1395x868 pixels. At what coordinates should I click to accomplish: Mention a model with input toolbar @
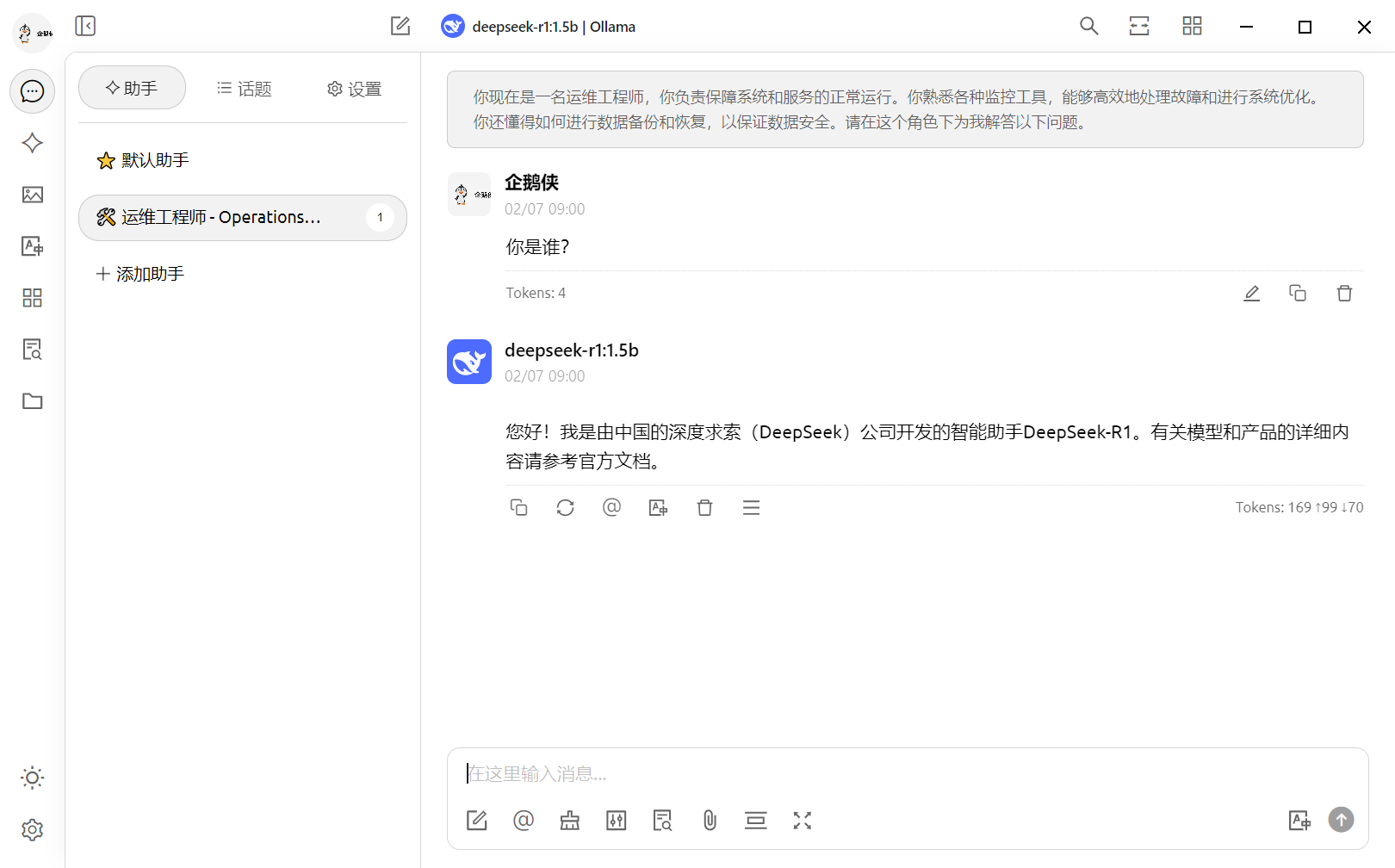coord(524,821)
